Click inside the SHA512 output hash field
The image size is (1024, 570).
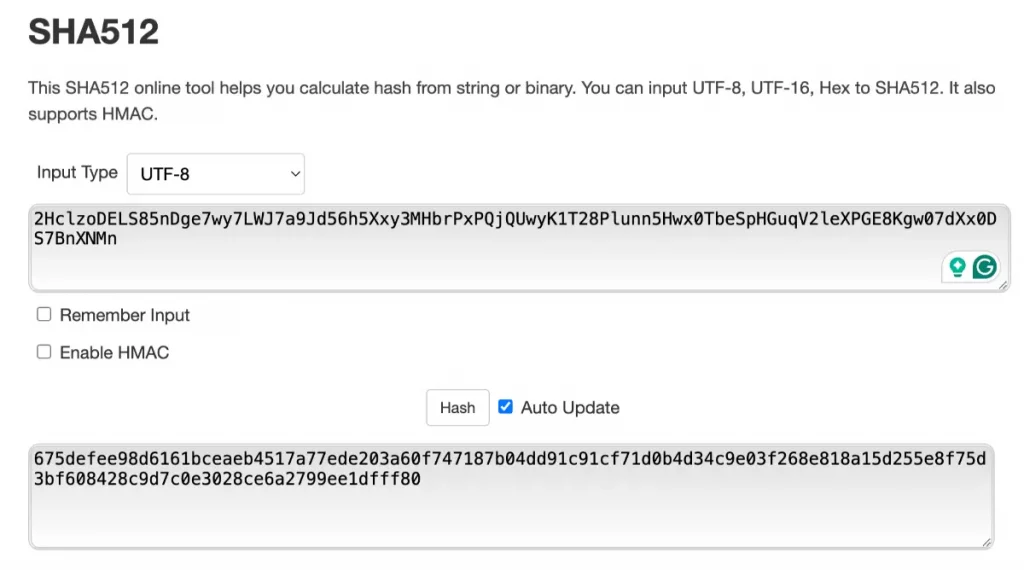tap(511, 496)
